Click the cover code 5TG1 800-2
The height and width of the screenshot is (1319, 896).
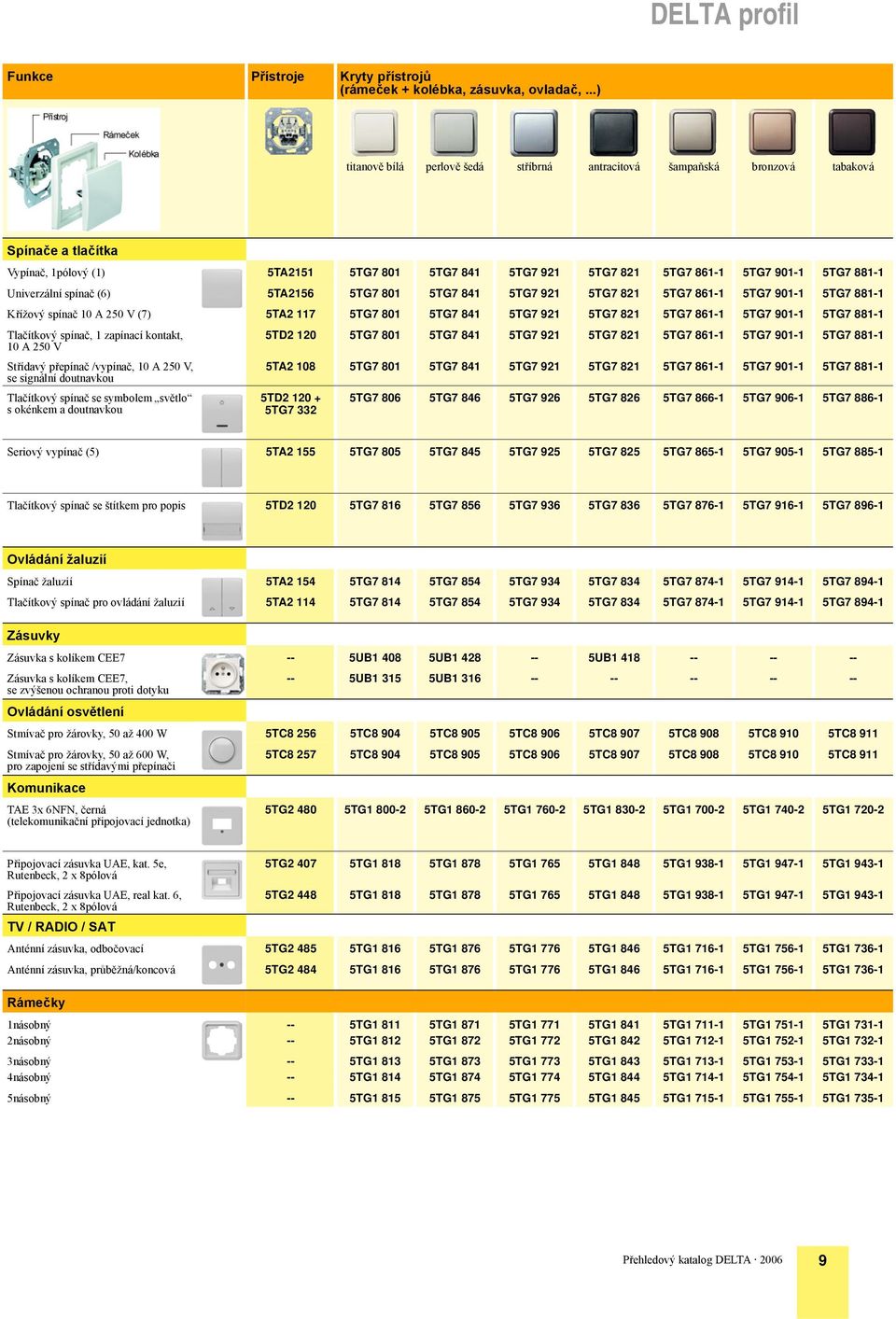[x=375, y=809]
